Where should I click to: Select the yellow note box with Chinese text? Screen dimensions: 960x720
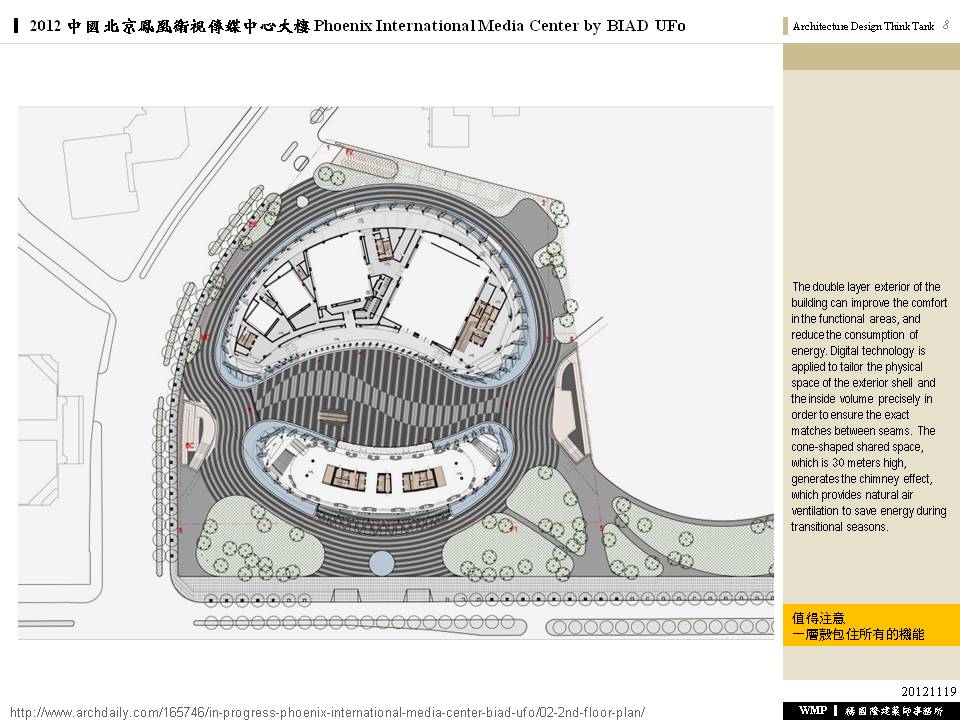pos(871,627)
